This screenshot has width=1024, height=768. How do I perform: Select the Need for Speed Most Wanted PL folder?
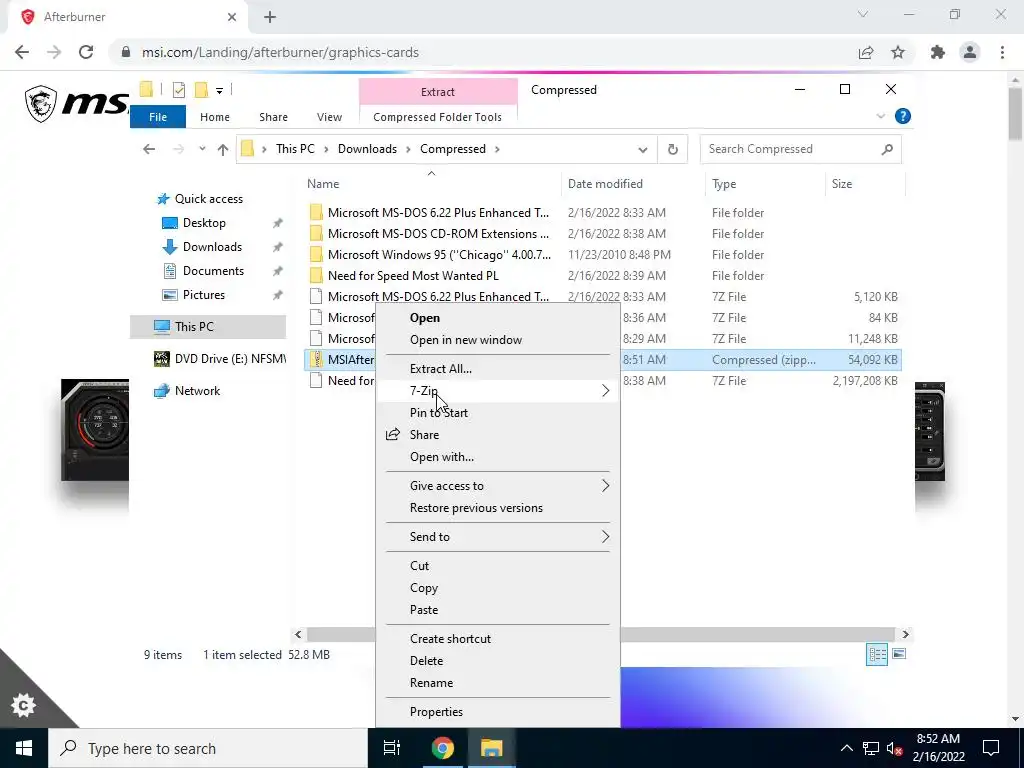[413, 276]
